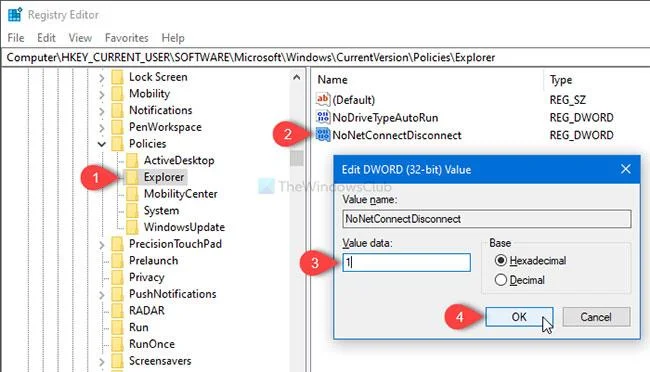Select the Mobility folder icon
Image resolution: width=650 pixels, height=372 pixels.
point(118,94)
